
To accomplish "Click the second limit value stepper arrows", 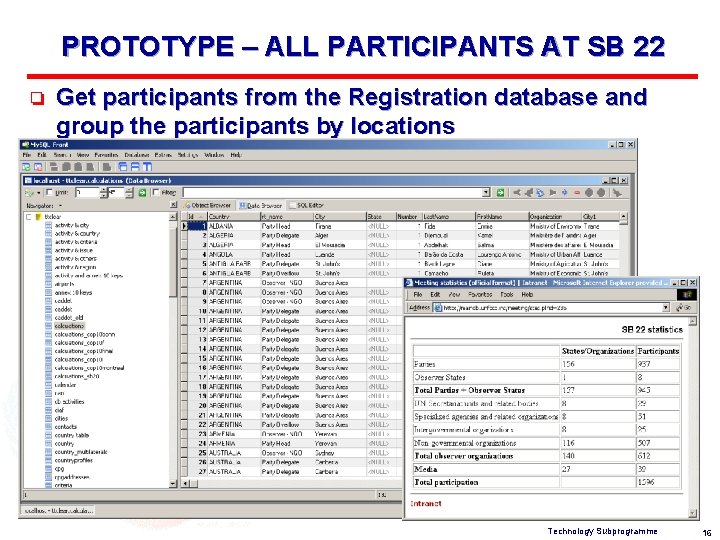I will coord(129,192).
